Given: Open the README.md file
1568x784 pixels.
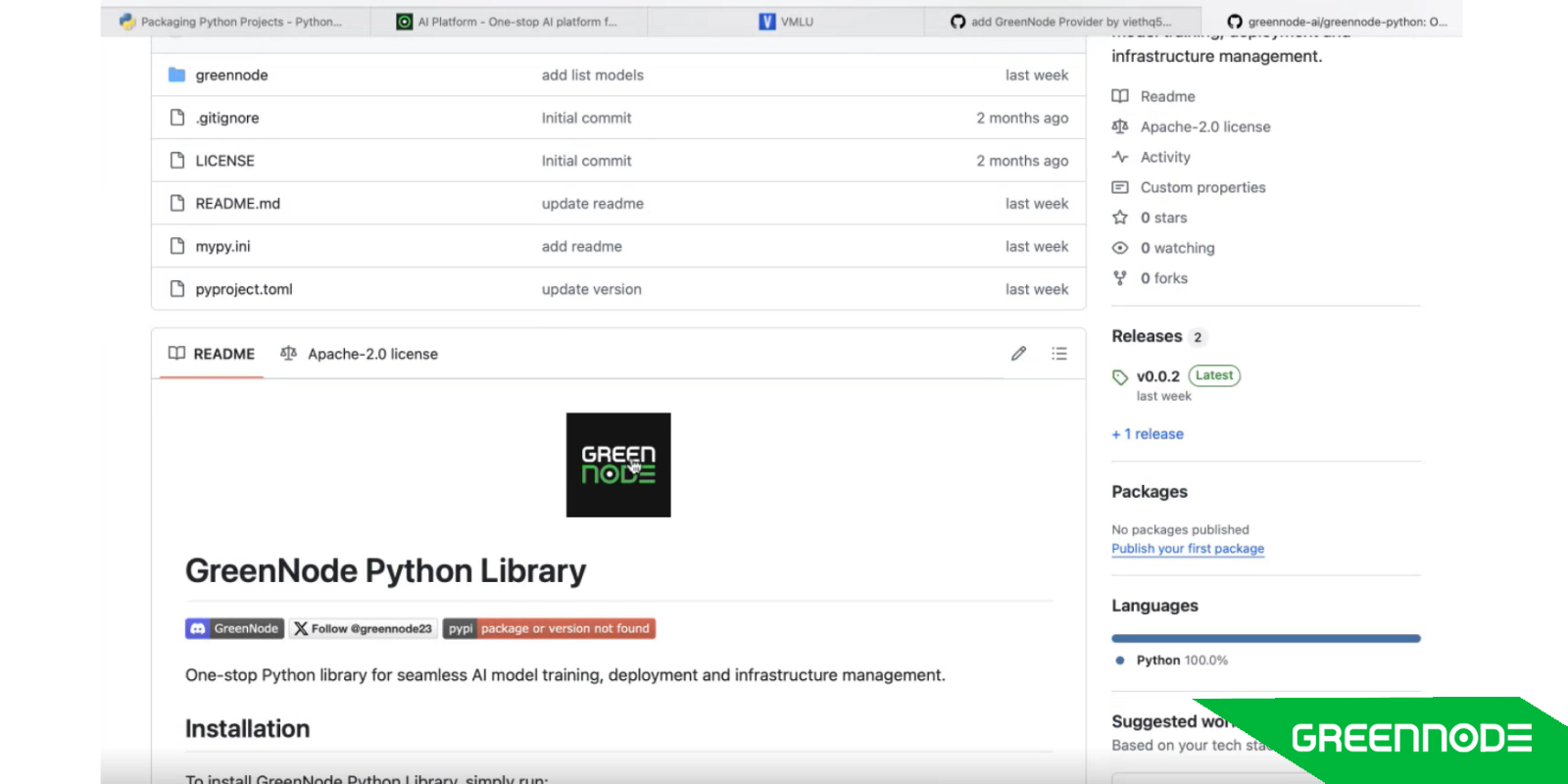Looking at the screenshot, I should click(237, 204).
